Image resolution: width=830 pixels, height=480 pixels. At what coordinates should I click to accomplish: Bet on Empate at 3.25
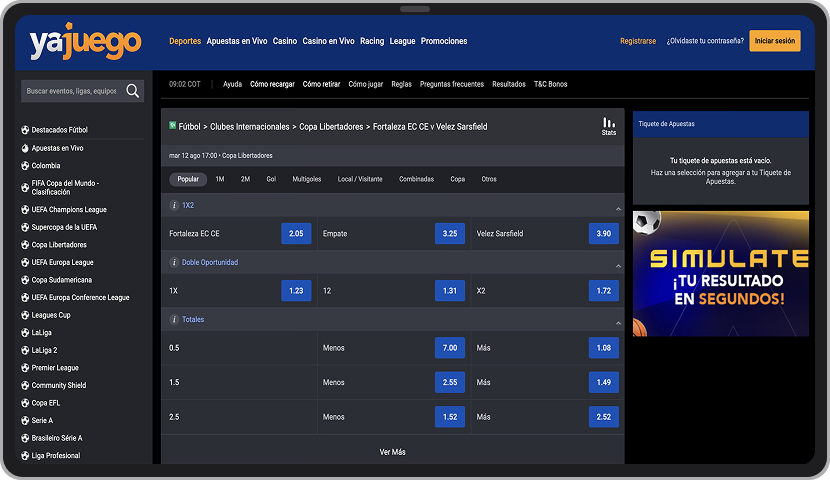[x=450, y=233]
